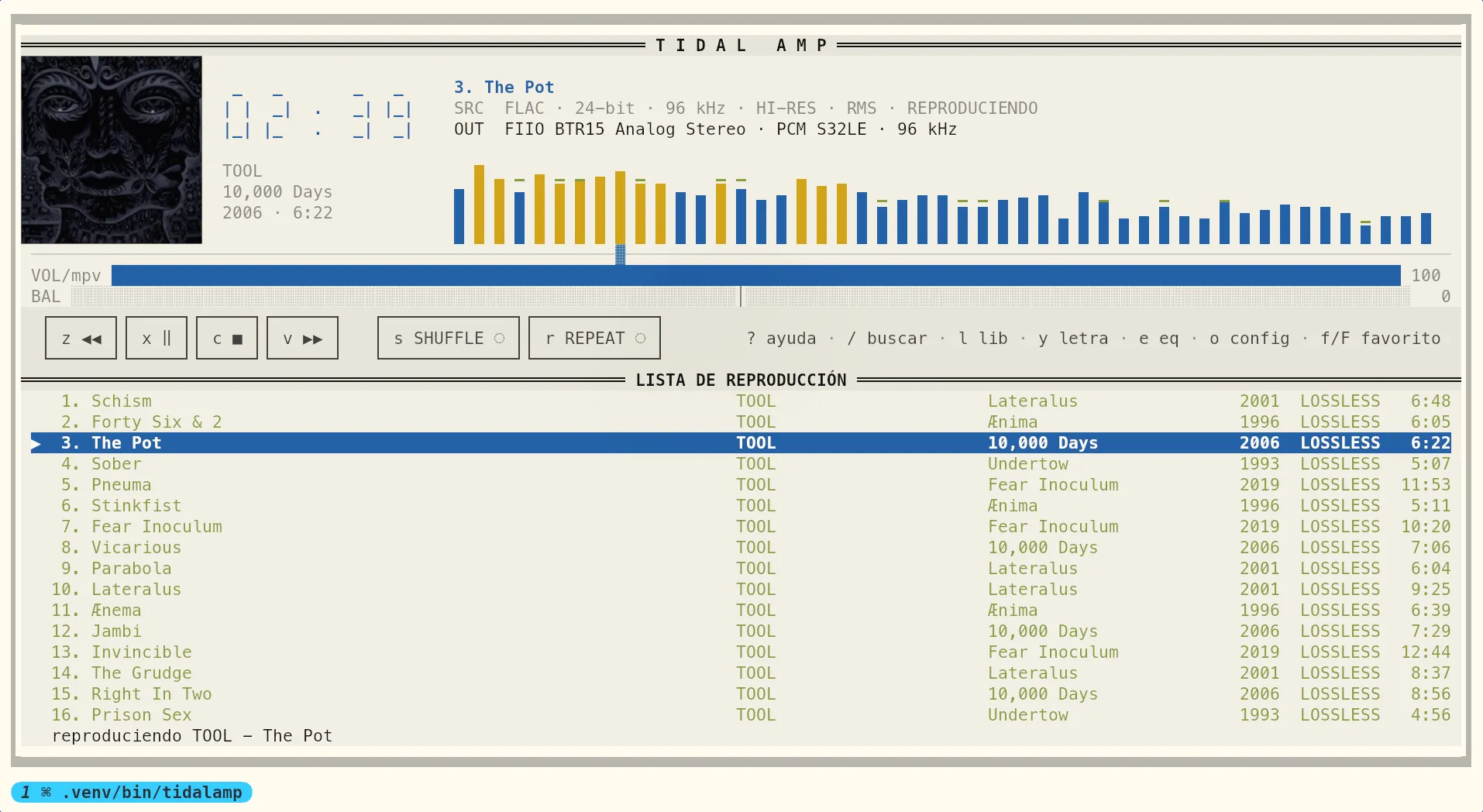Toggle SHUFFLE mode on
Screen dimensions: 1483x812
point(449,338)
